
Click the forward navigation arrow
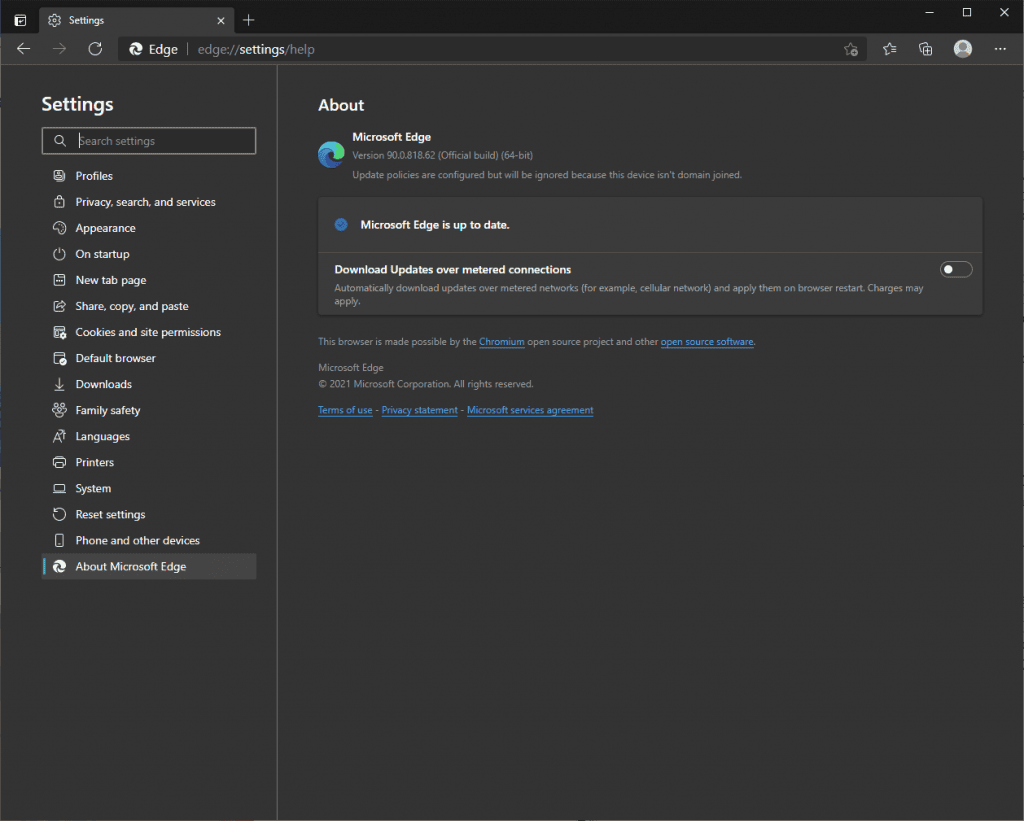click(59, 49)
